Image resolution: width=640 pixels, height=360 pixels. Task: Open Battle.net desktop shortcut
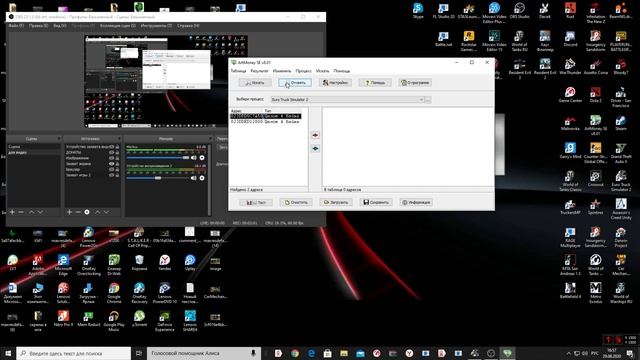coord(443,38)
